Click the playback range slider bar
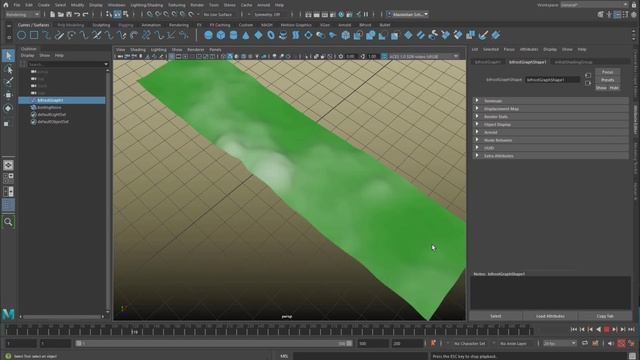 tap(213, 343)
